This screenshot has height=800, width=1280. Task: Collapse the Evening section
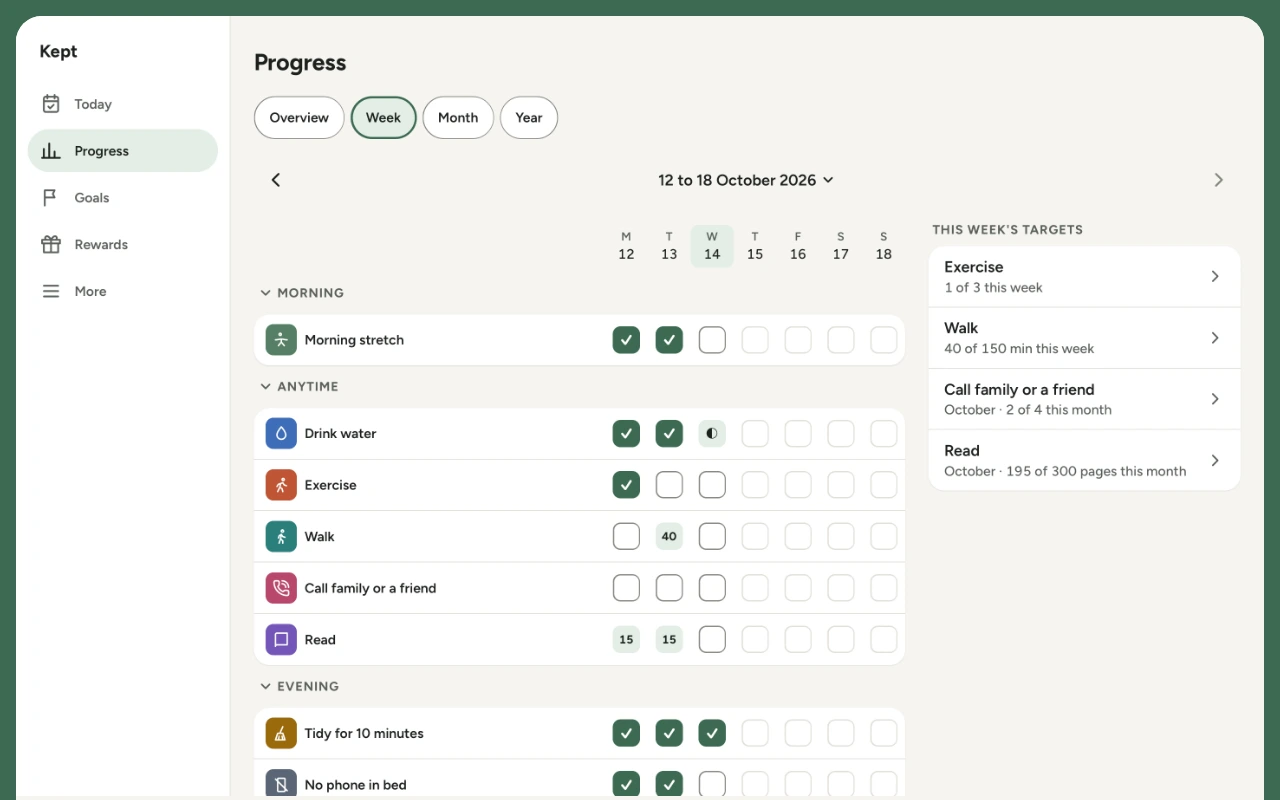299,686
